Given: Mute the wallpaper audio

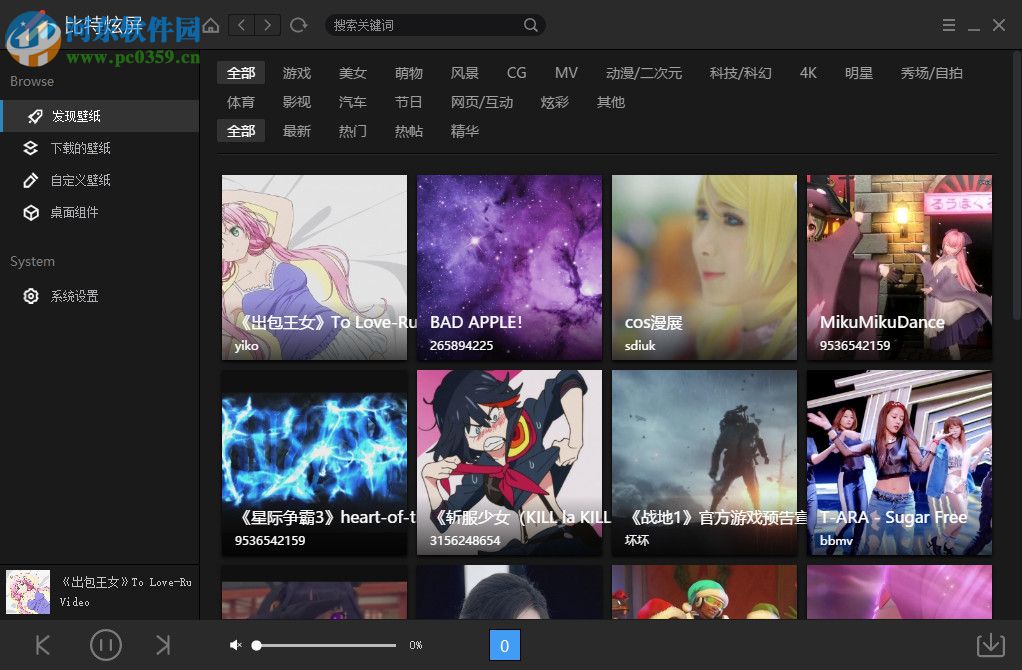Looking at the screenshot, I should pyautogui.click(x=235, y=645).
